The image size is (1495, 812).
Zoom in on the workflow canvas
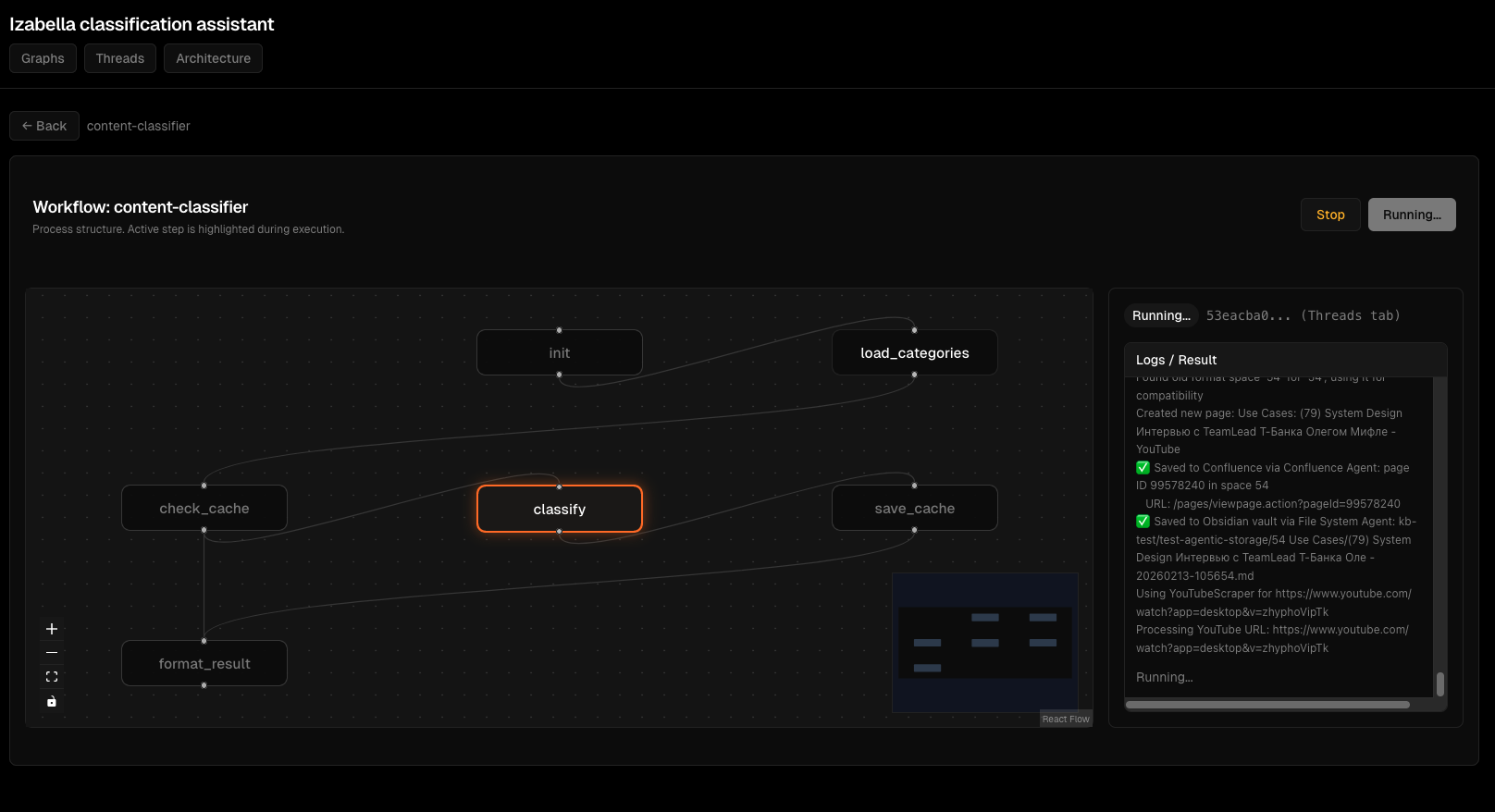click(x=52, y=629)
